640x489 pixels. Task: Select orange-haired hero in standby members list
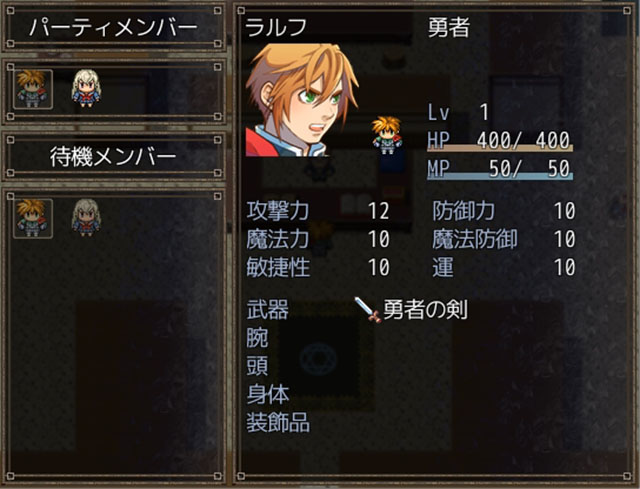click(x=32, y=218)
